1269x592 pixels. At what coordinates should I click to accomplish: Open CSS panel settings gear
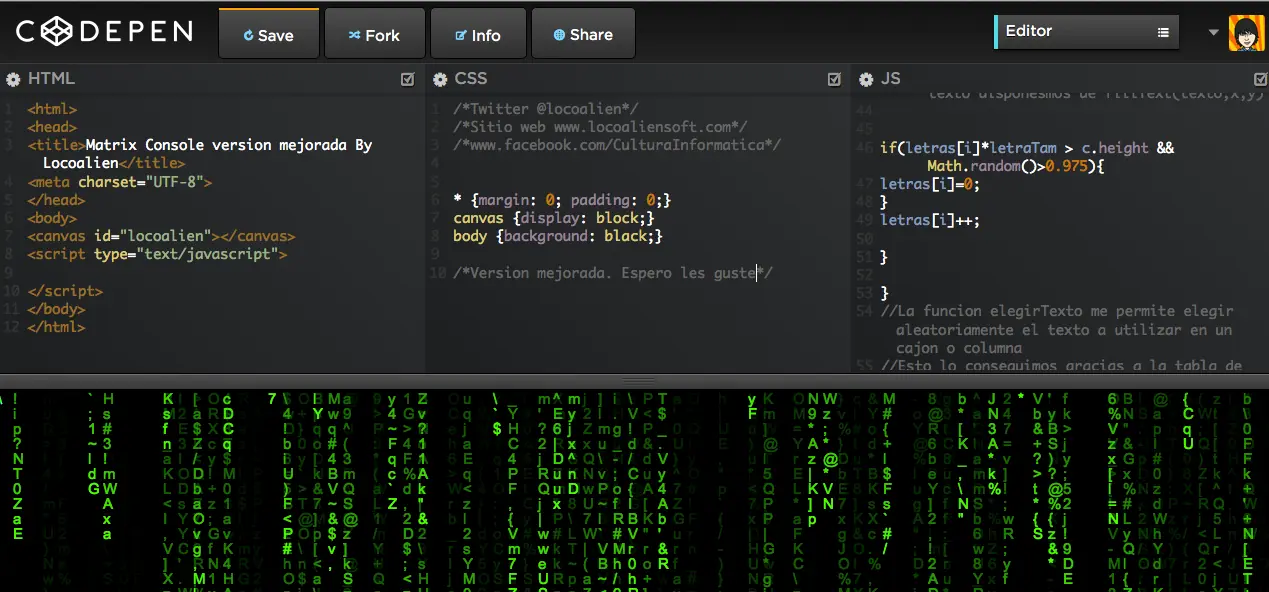pyautogui.click(x=440, y=79)
